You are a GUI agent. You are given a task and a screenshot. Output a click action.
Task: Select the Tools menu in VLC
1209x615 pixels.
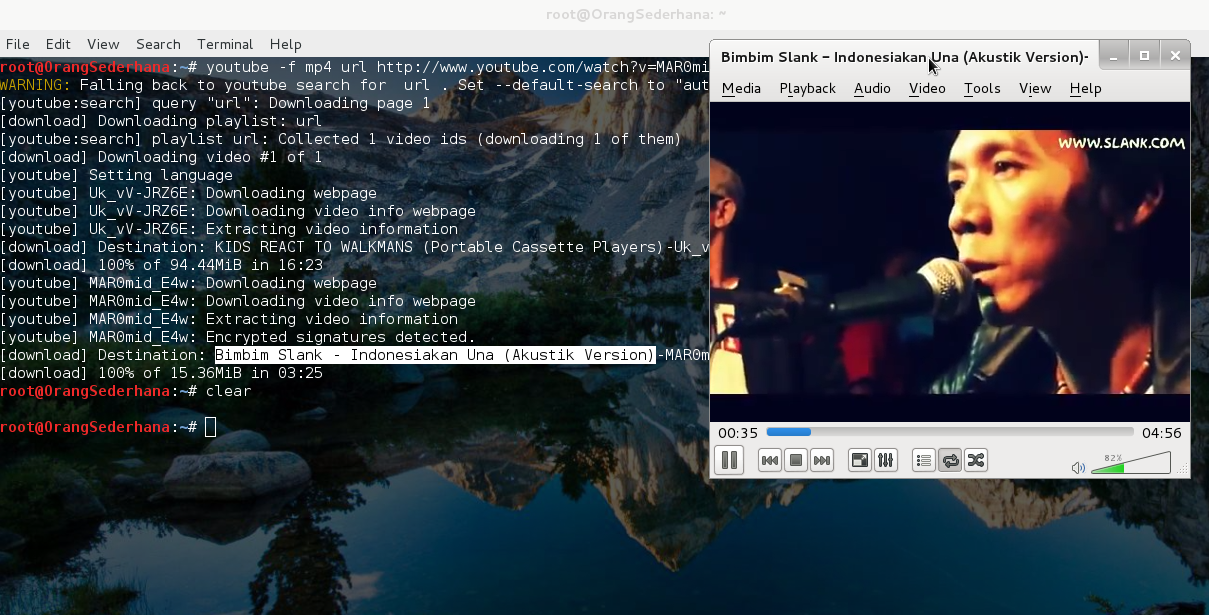point(981,88)
